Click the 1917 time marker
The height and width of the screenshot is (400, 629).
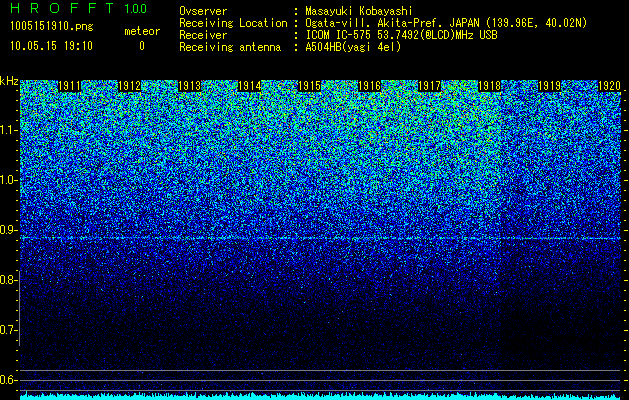point(430,86)
